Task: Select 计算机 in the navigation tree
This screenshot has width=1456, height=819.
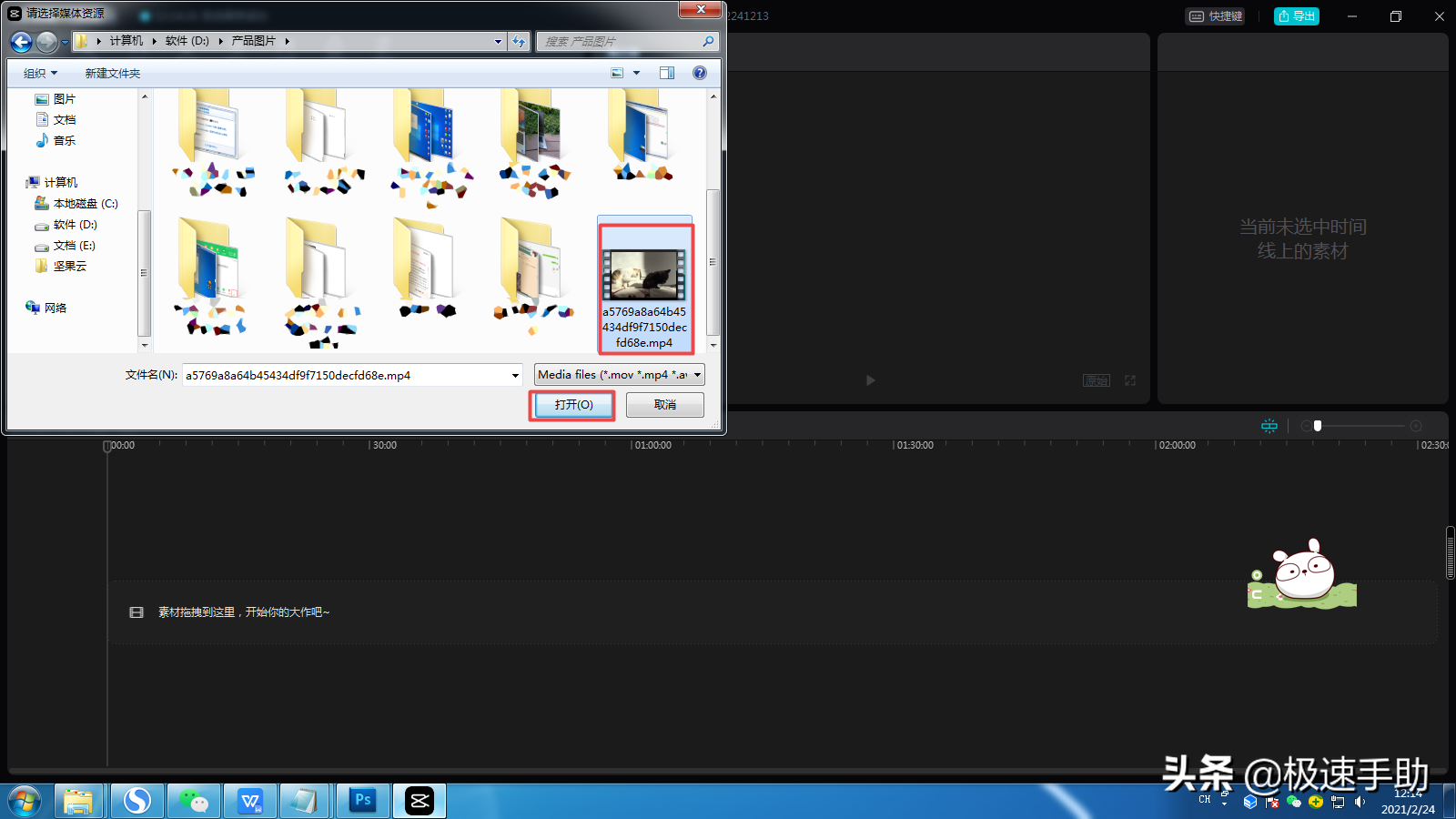Action: [x=61, y=183]
